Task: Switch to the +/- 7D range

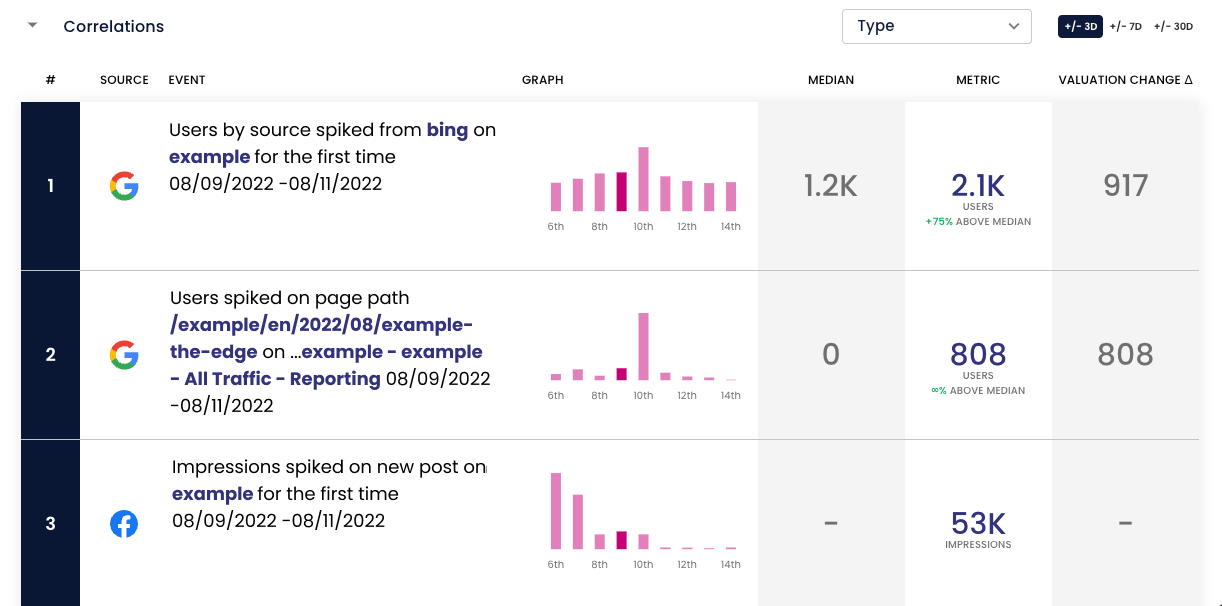Action: 1125,27
